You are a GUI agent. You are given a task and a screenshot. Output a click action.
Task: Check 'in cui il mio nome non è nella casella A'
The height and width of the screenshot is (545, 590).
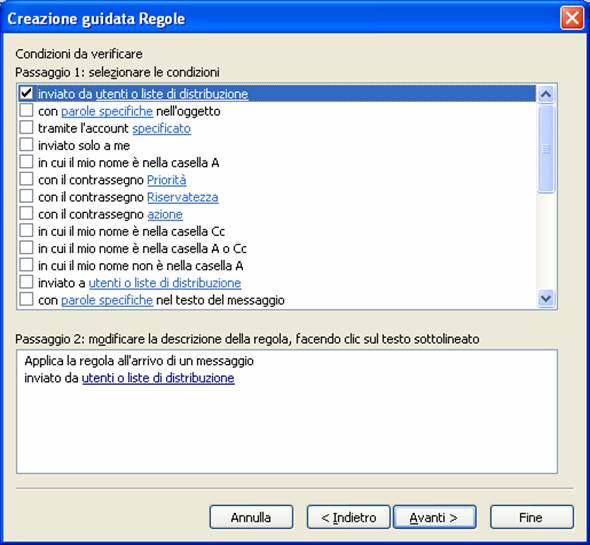pos(26,265)
